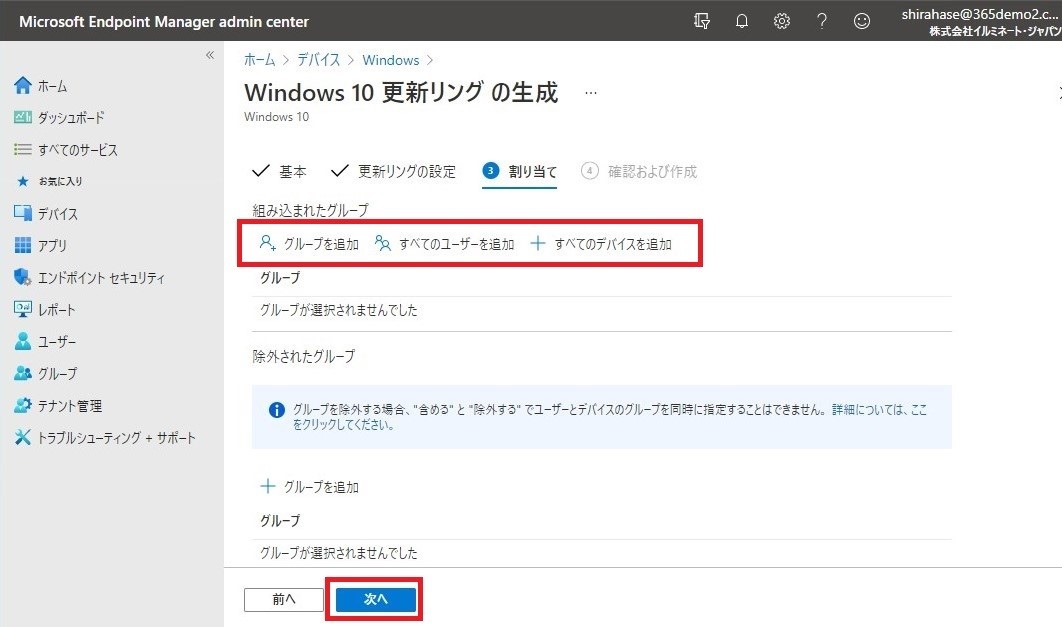1062x627 pixels.
Task: Click the Troubleshooting wrench icon
Action: point(22,437)
